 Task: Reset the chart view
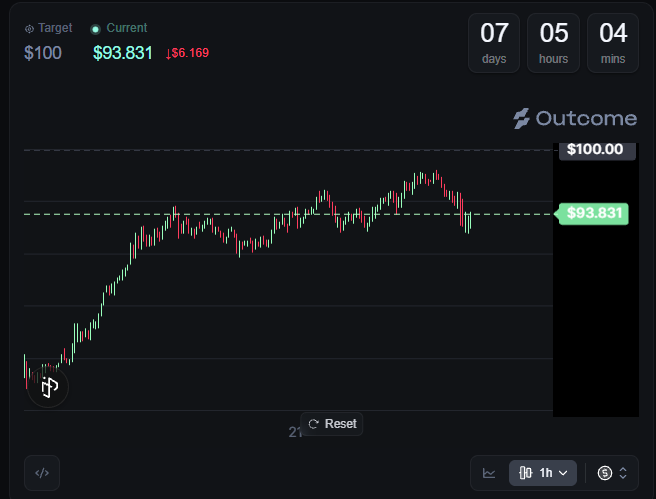332,424
